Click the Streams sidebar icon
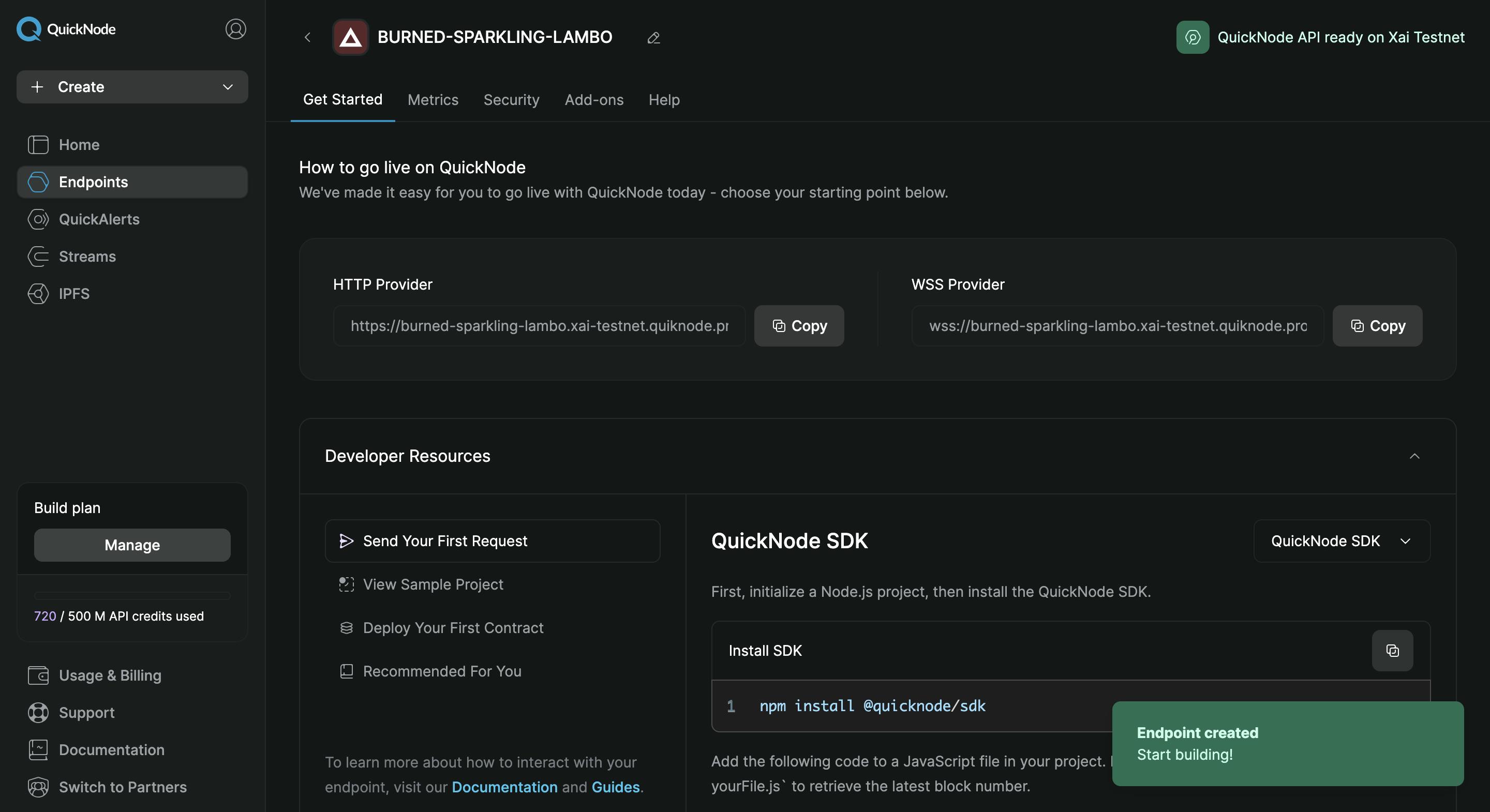 click(38, 256)
